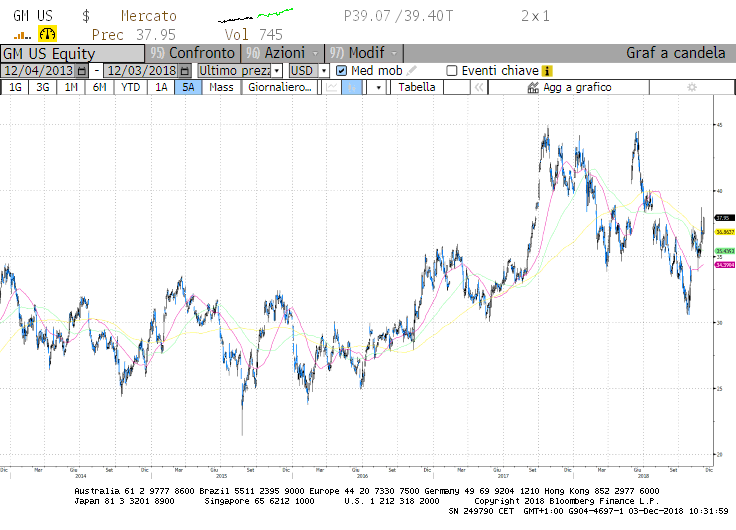Click the 2015 year label on time axis

pyautogui.click(x=221, y=476)
